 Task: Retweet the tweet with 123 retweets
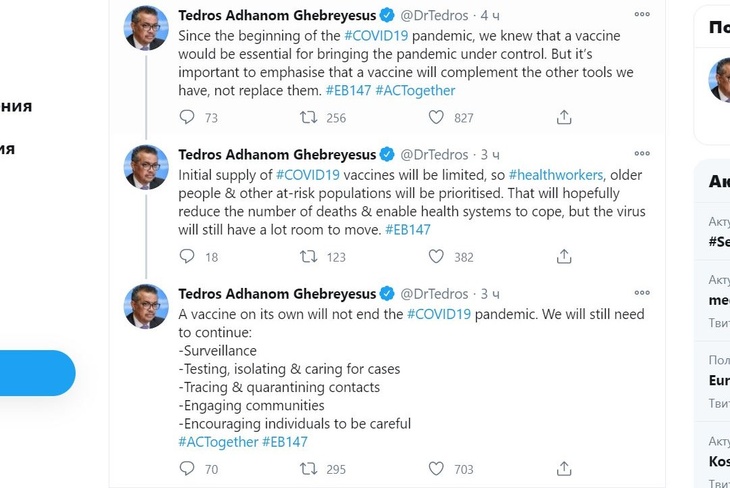[310, 257]
